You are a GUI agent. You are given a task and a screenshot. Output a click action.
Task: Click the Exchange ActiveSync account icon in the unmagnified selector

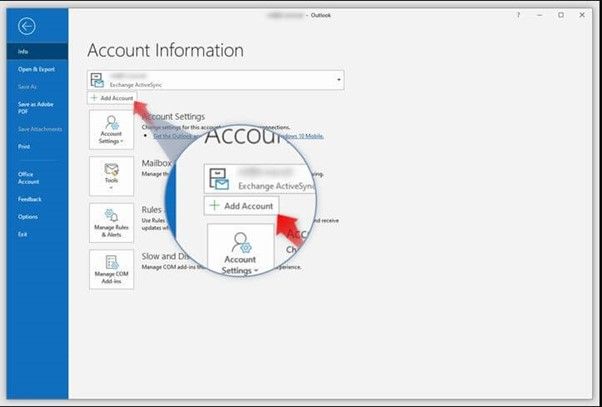97,80
